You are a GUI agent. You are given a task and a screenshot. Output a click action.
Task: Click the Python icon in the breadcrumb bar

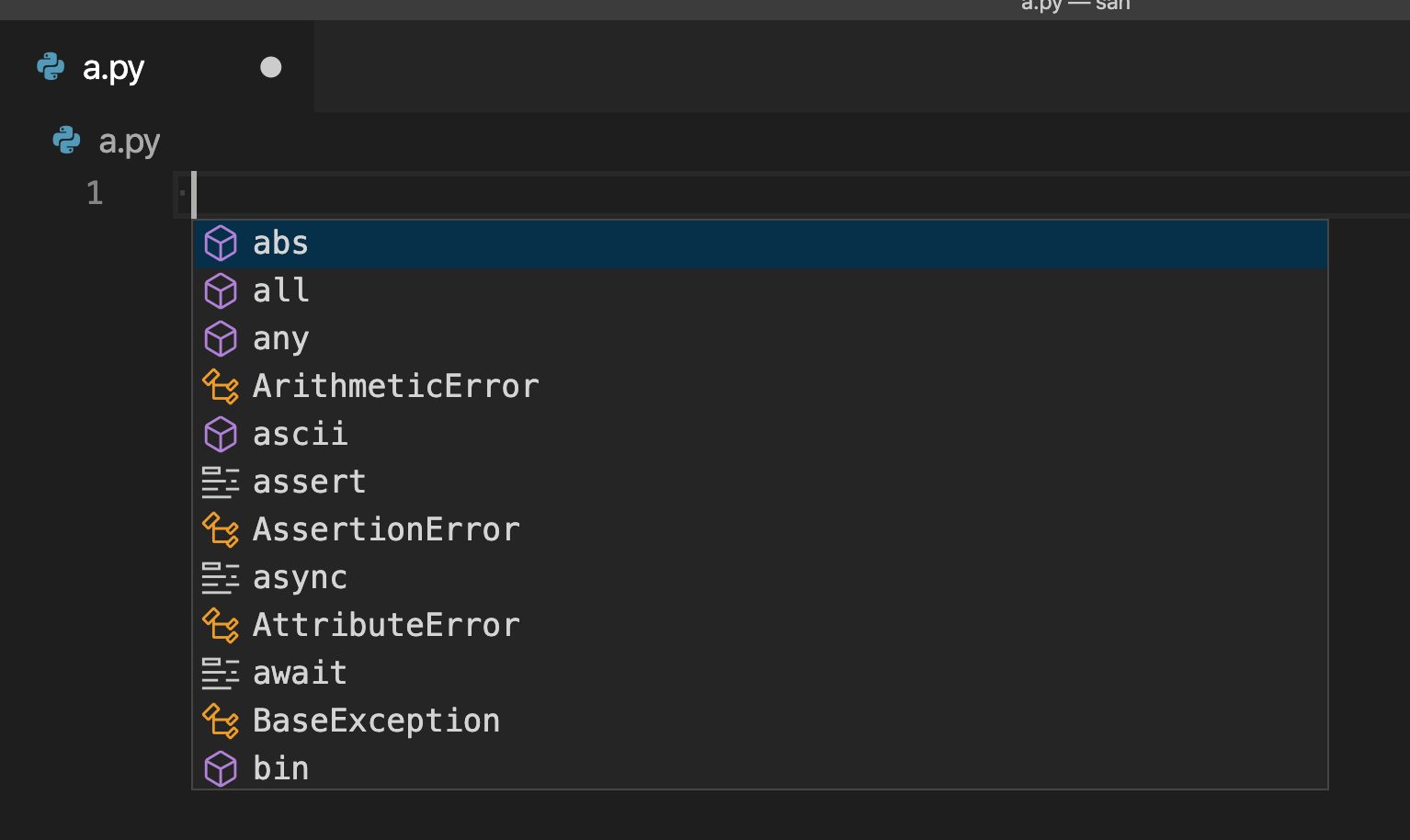click(x=65, y=141)
